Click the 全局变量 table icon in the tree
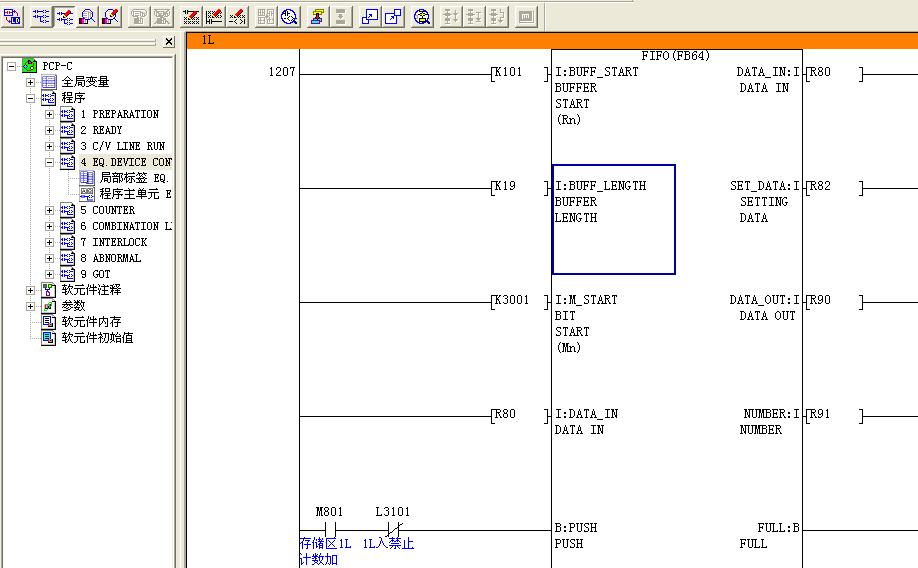The width and height of the screenshot is (918, 568). tap(49, 82)
